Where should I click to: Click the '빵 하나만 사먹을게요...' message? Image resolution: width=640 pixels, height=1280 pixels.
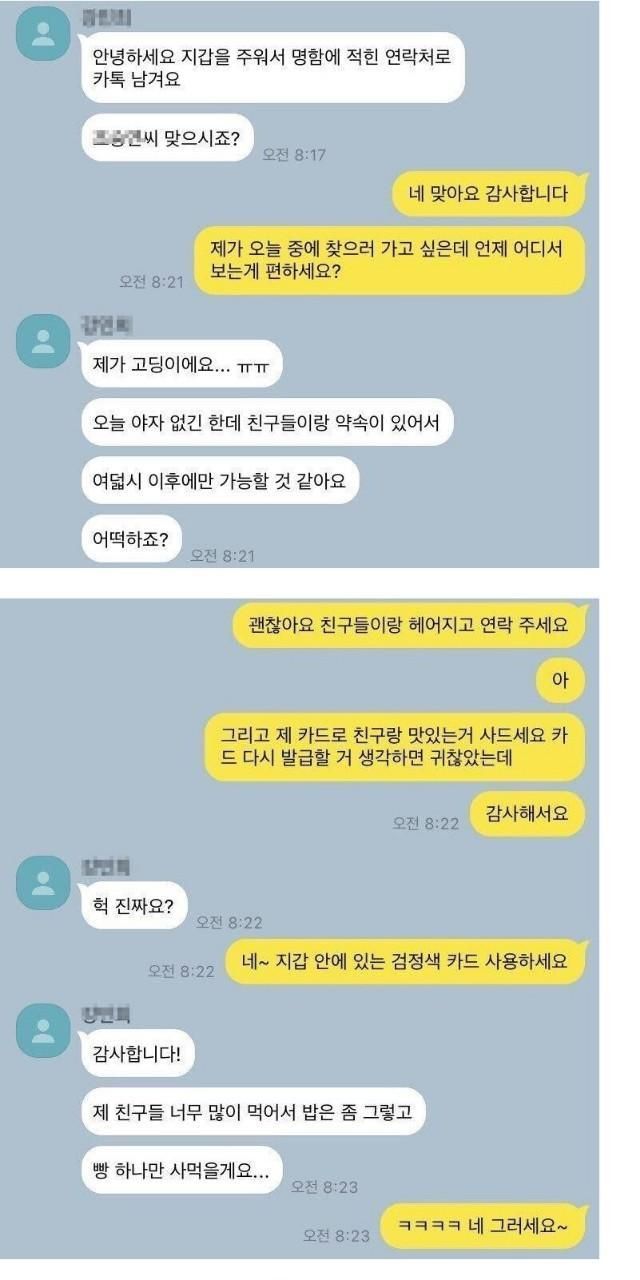tap(181, 1168)
